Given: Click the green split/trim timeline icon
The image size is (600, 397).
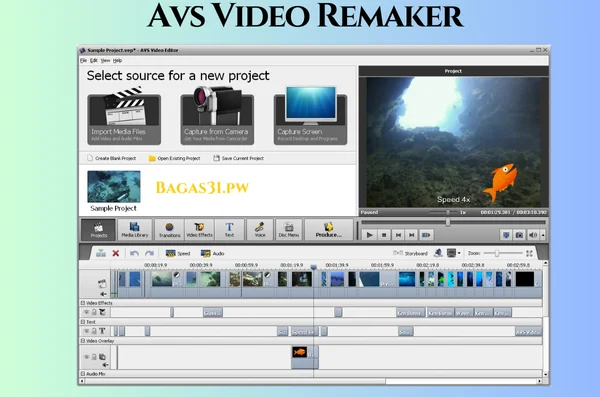Looking at the screenshot, I should (101, 253).
